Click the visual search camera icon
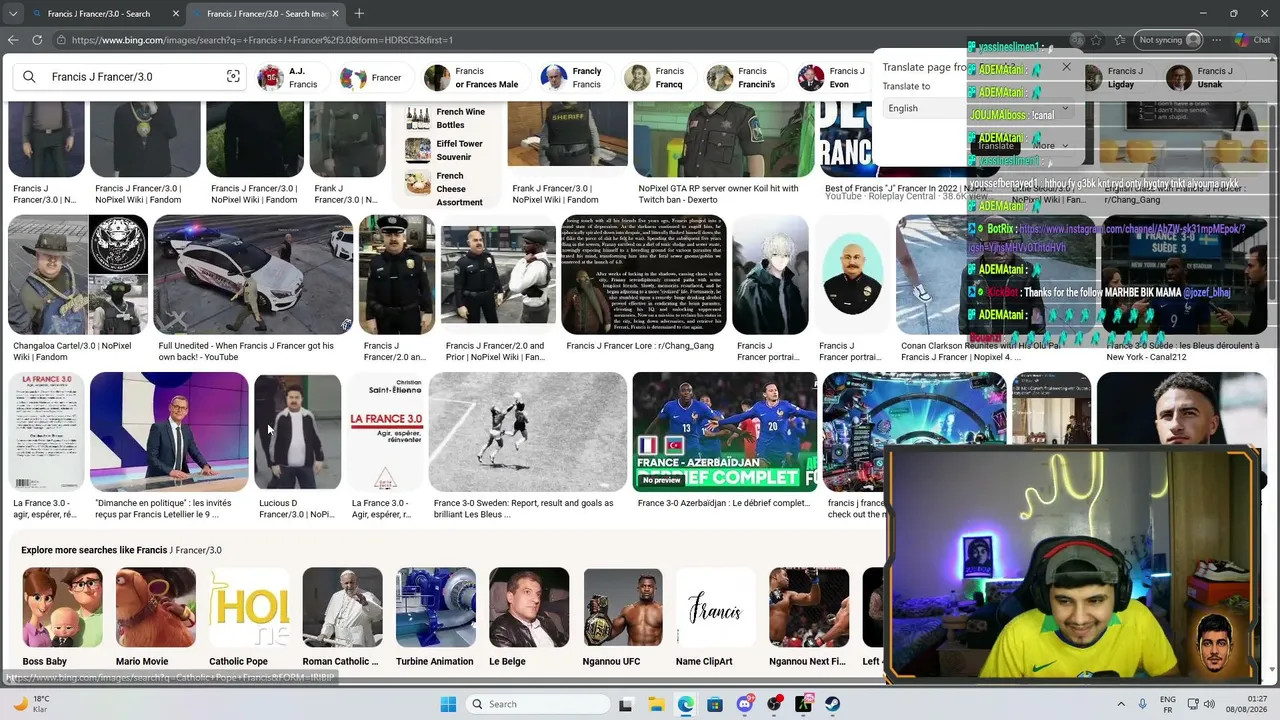This screenshot has width=1280, height=720. point(233,77)
